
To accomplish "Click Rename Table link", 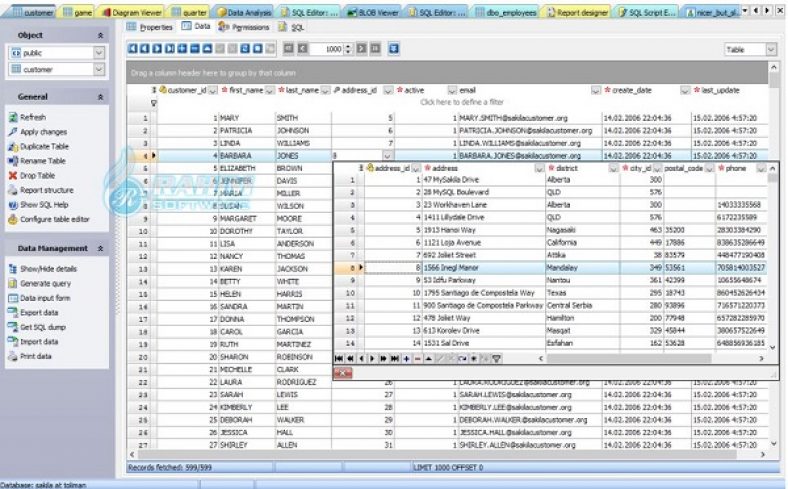I will pos(43,161).
